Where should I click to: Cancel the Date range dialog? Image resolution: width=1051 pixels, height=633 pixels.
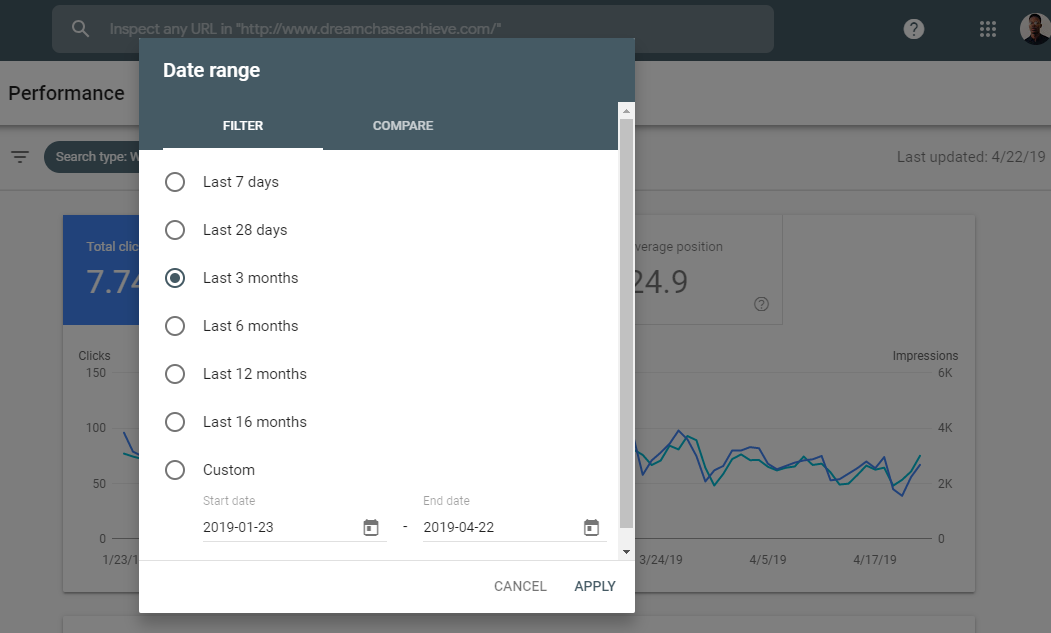520,586
